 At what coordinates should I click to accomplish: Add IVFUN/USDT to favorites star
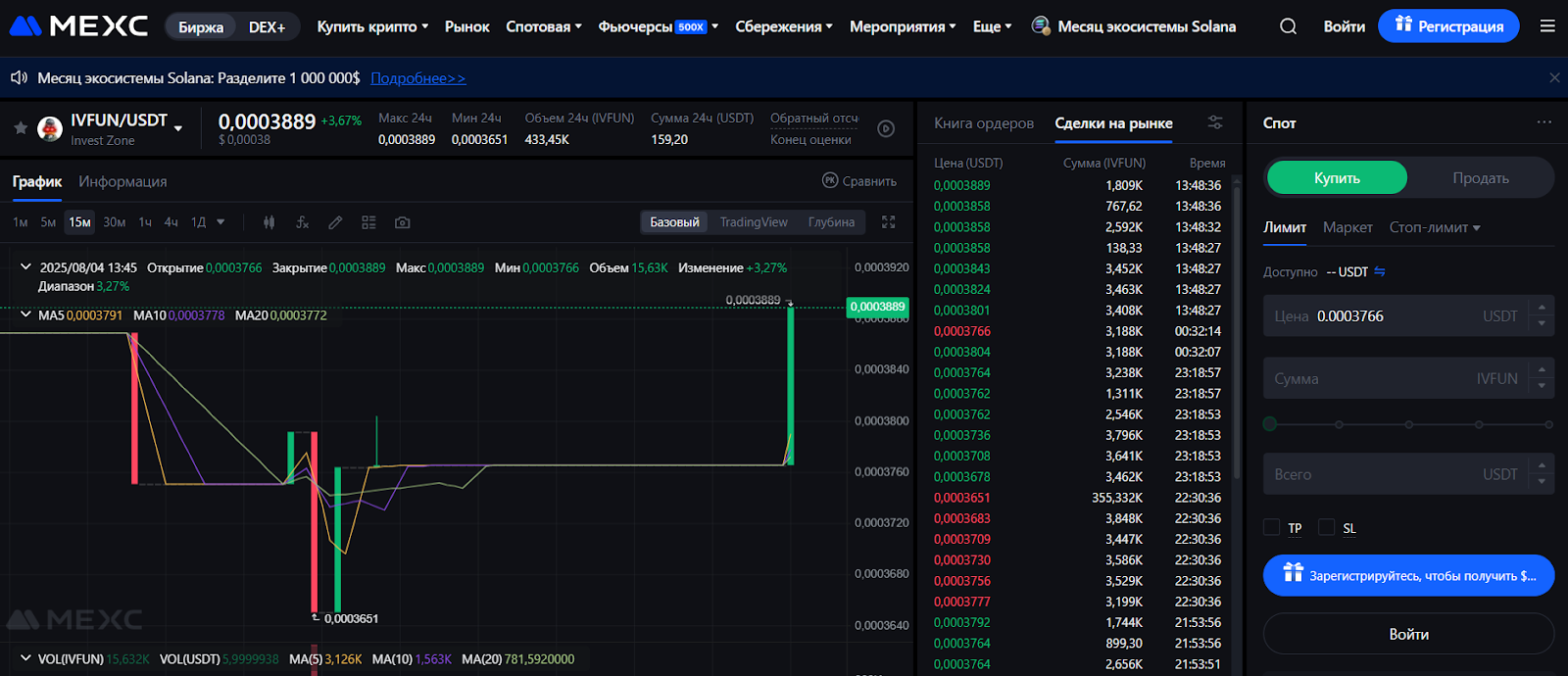click(20, 128)
